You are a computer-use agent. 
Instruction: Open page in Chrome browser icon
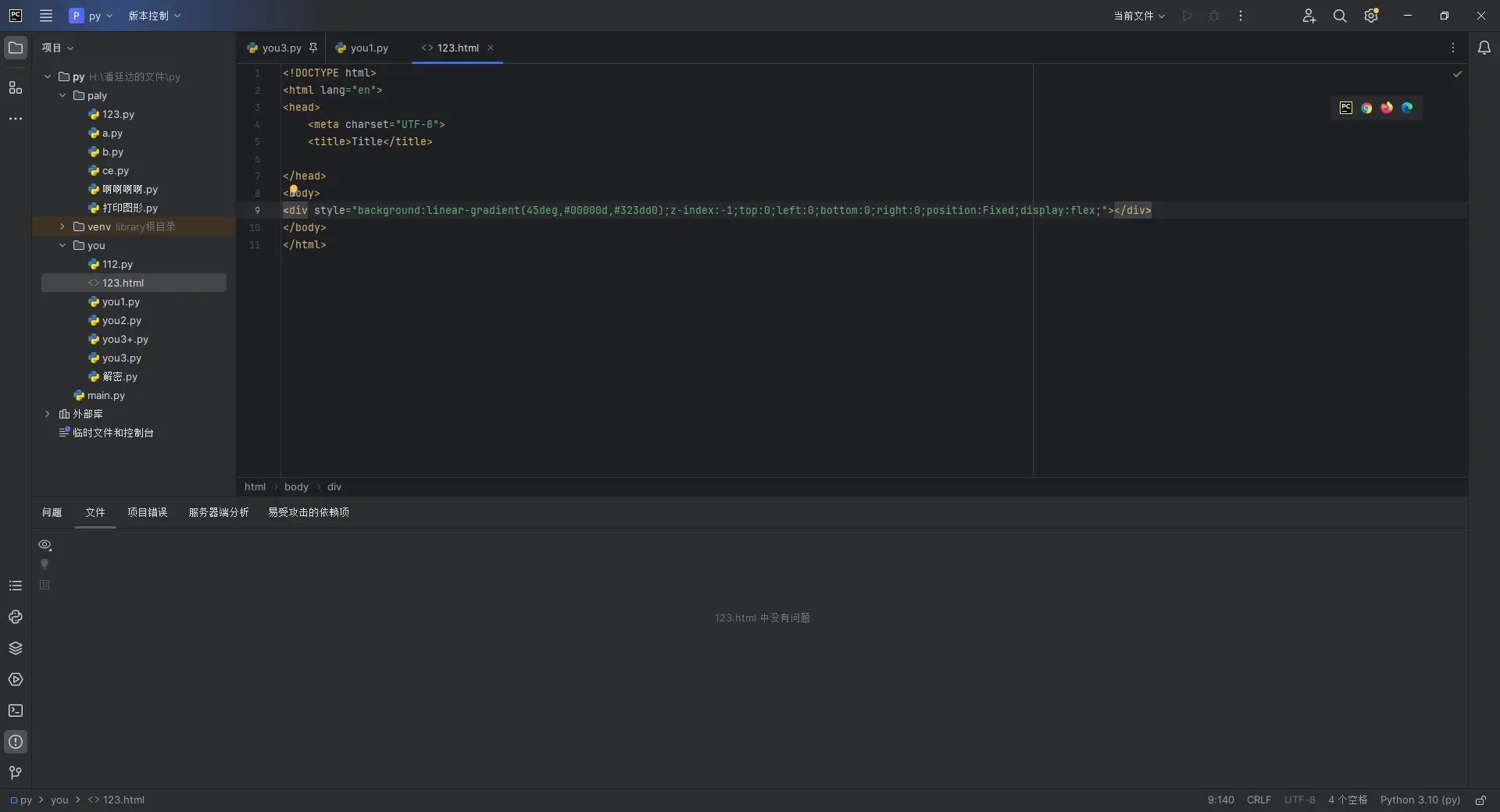tap(1366, 108)
